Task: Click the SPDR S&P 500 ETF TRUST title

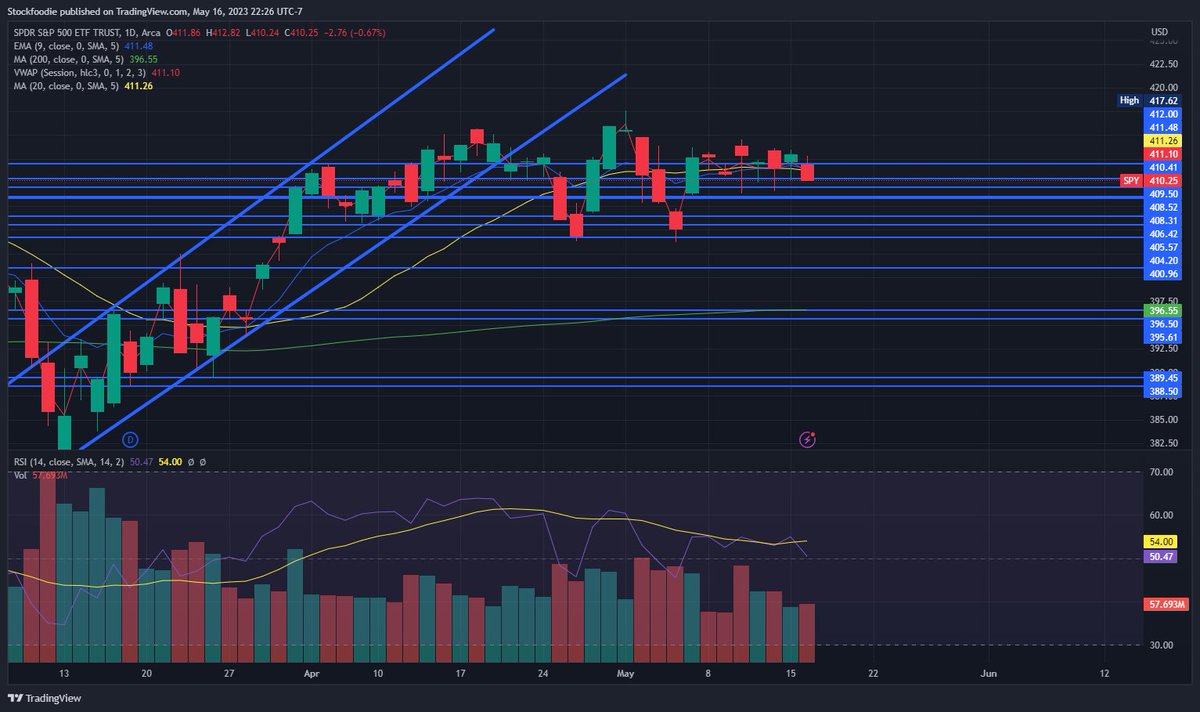Action: (x=69, y=33)
